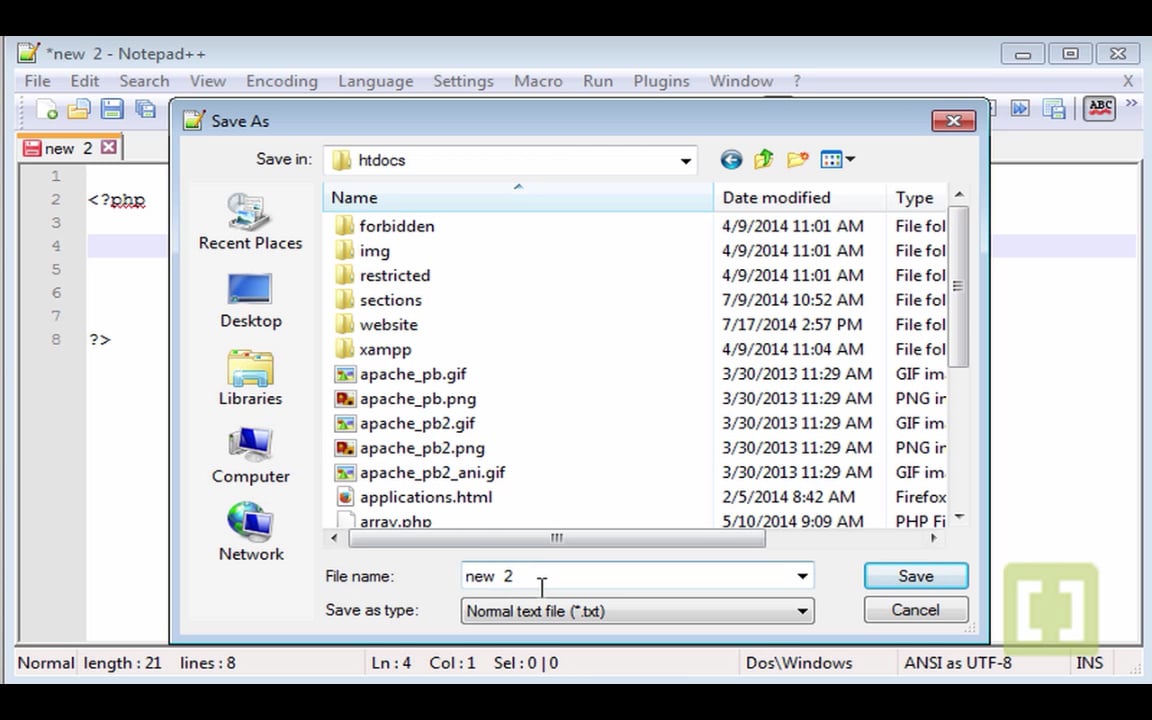Select apache_pb.gif file
This screenshot has width=1152, height=720.
(400, 374)
